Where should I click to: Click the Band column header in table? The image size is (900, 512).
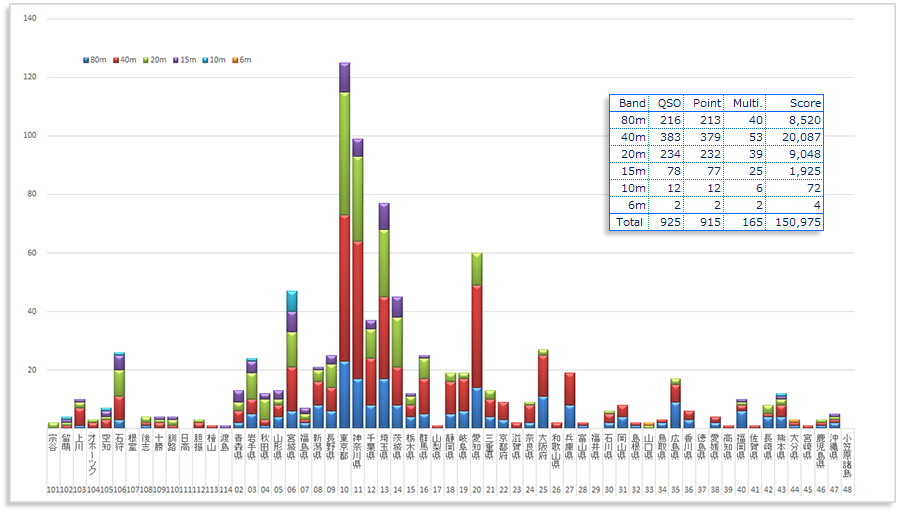632,103
